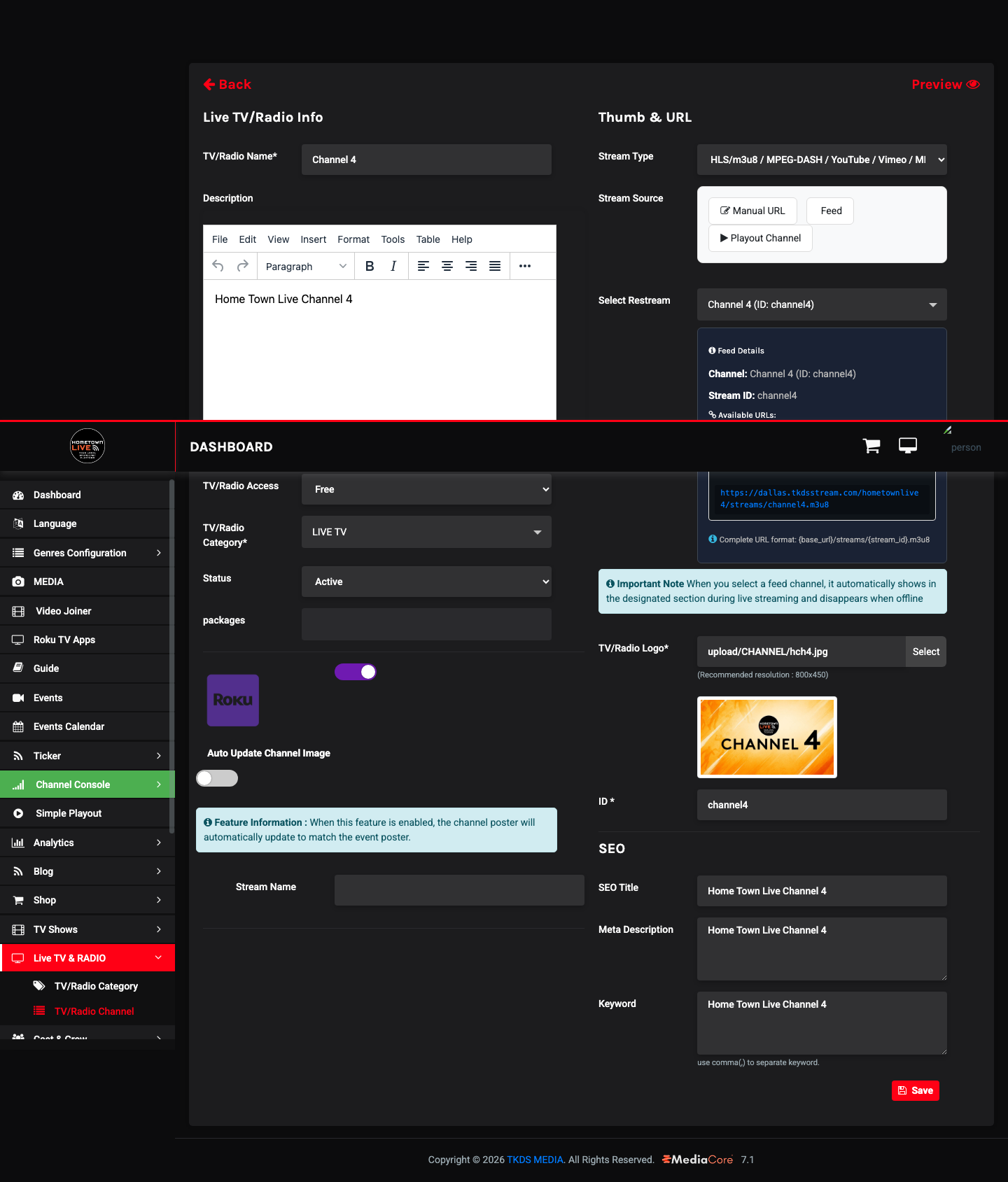Click the Channel 4 logo thumbnail

coord(767,737)
